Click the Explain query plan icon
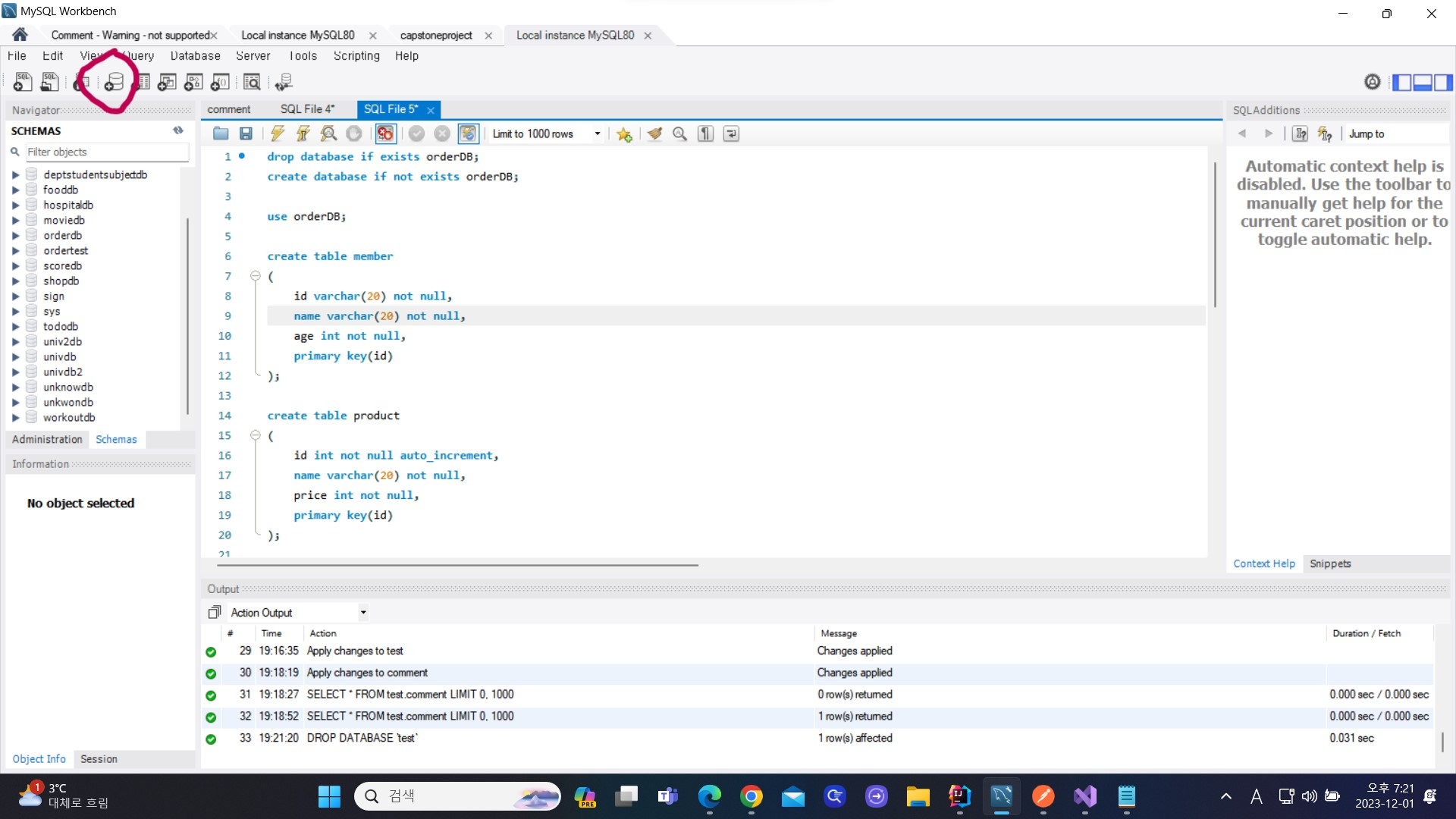1456x819 pixels. [328, 134]
